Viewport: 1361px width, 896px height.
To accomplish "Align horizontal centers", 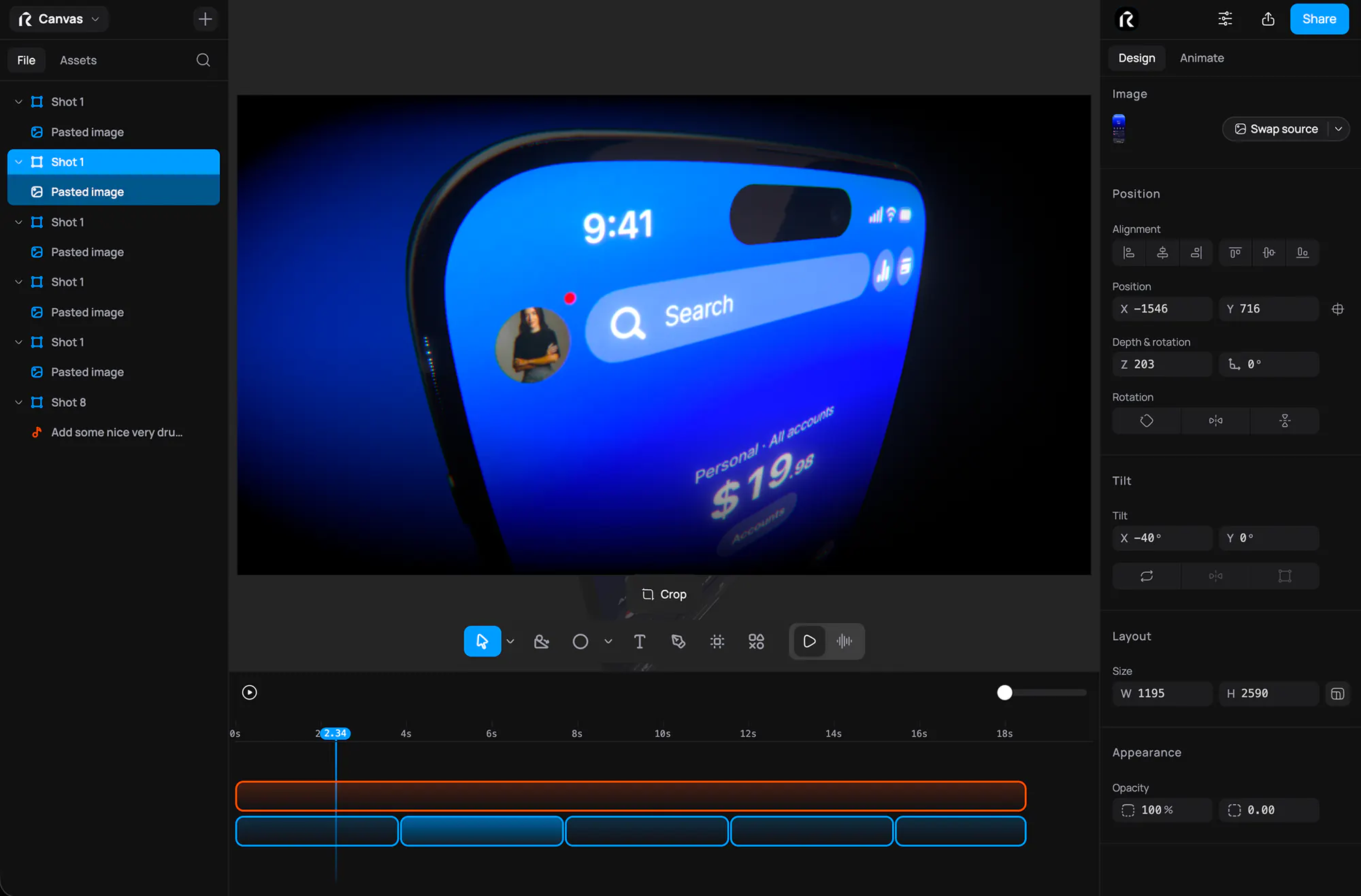I will [x=1162, y=253].
